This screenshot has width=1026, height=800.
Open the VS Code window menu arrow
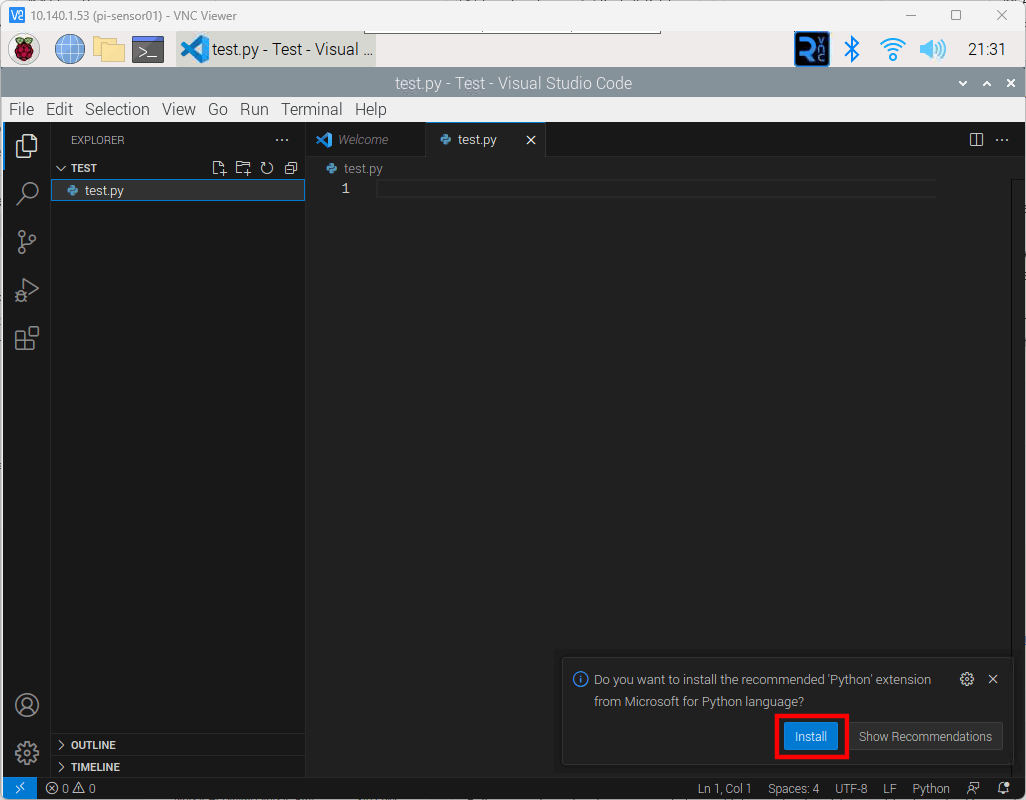point(963,83)
